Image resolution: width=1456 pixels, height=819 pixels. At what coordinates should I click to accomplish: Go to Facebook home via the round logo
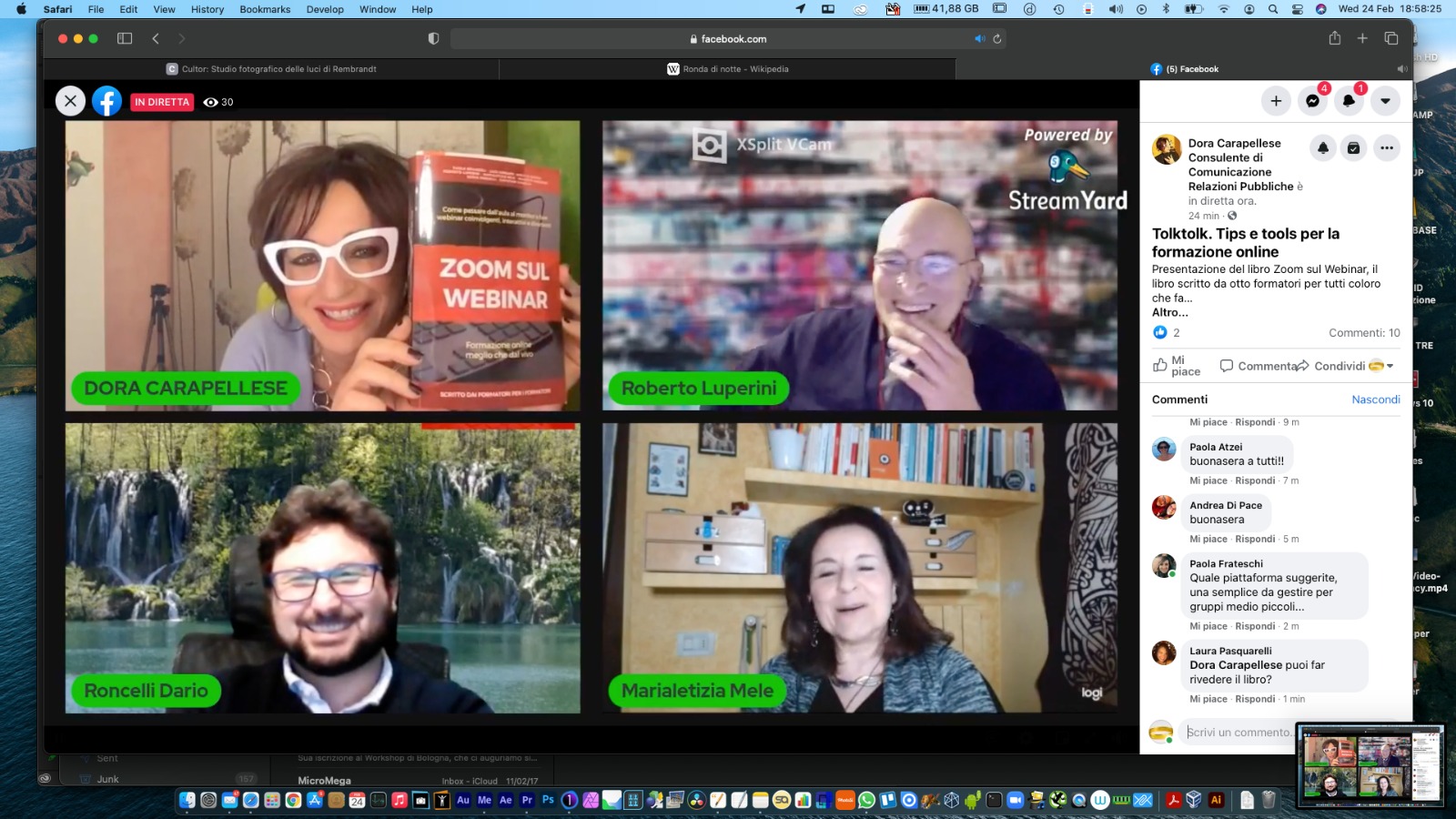[x=106, y=101]
